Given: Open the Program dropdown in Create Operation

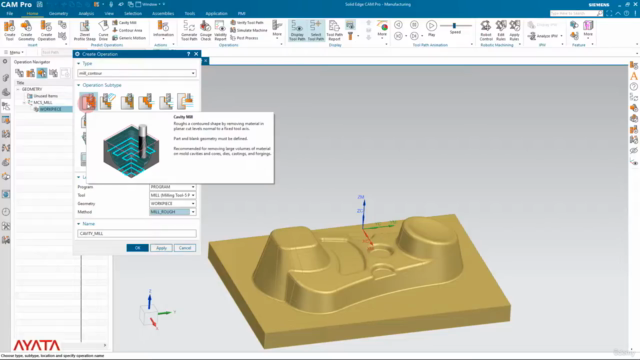Looking at the screenshot, I should click(x=173, y=187).
